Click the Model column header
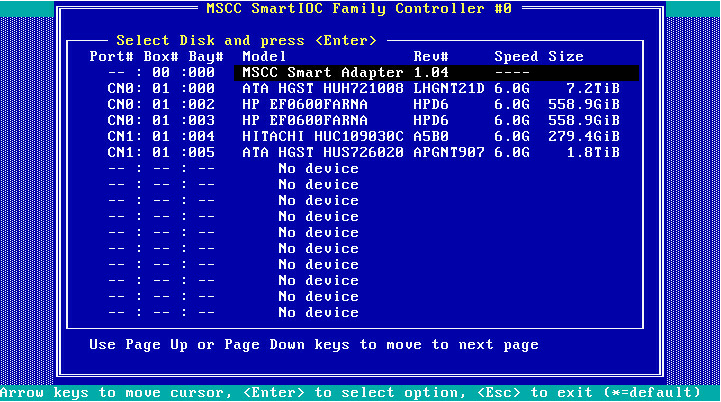Viewport: 721px width, 402px height. 264,57
